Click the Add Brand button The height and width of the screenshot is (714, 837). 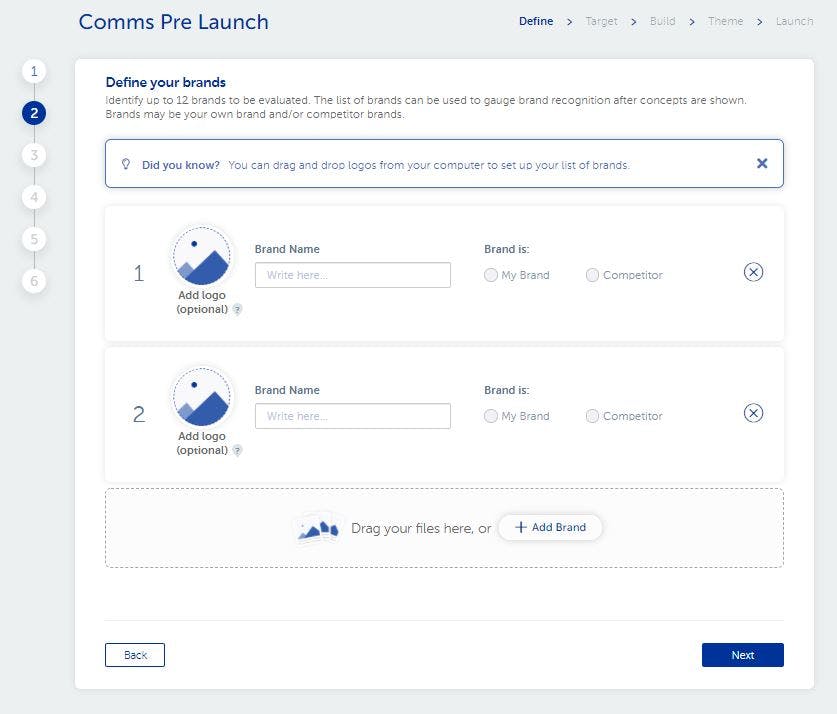point(550,527)
